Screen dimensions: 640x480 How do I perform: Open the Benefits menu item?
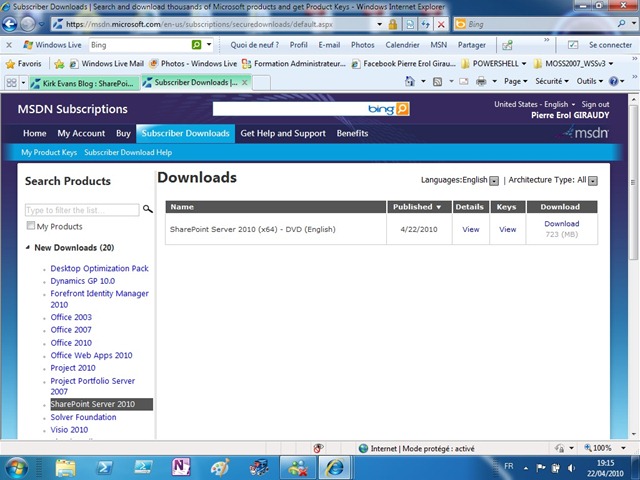(x=352, y=133)
